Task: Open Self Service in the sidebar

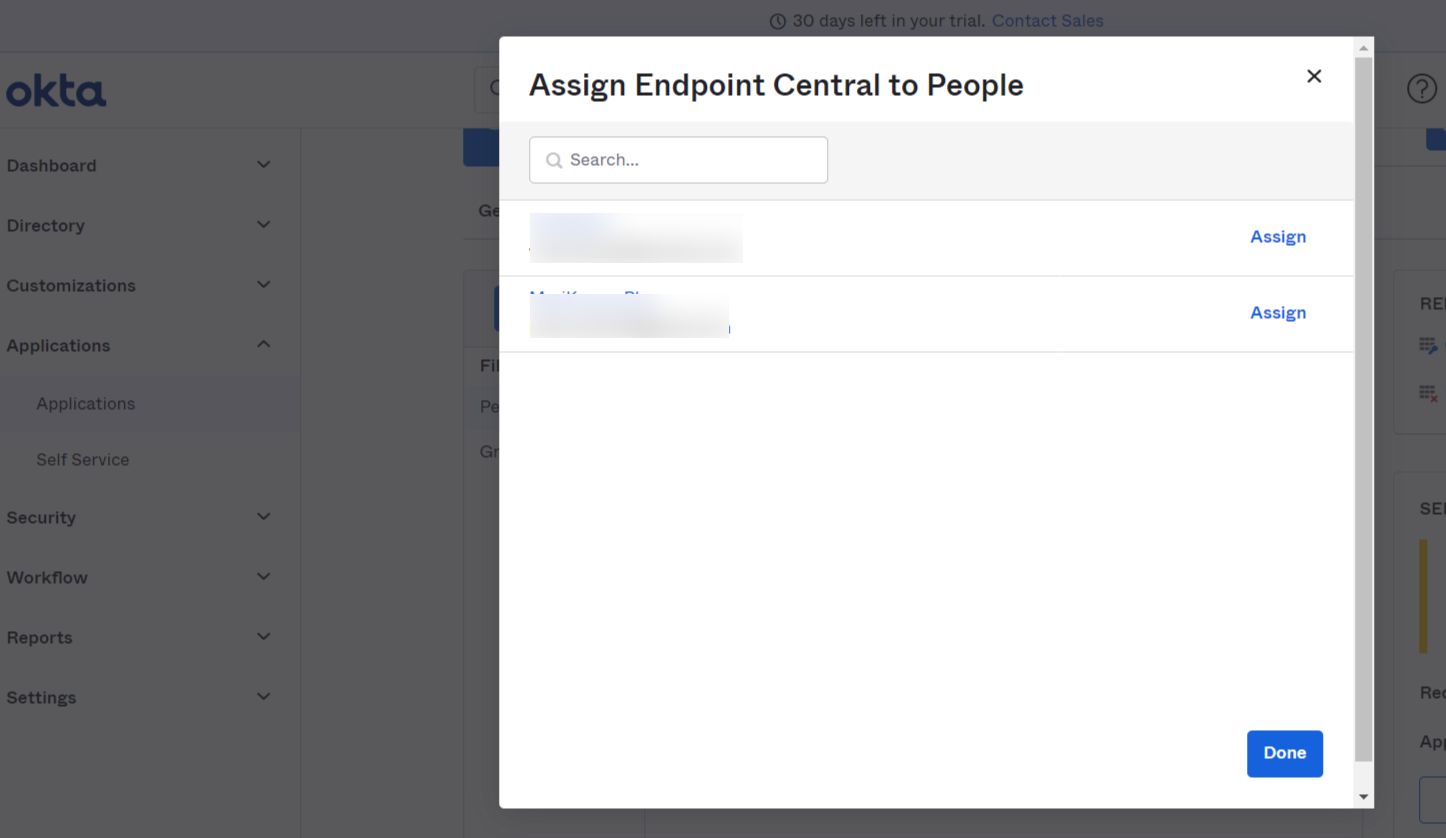Action: click(83, 460)
